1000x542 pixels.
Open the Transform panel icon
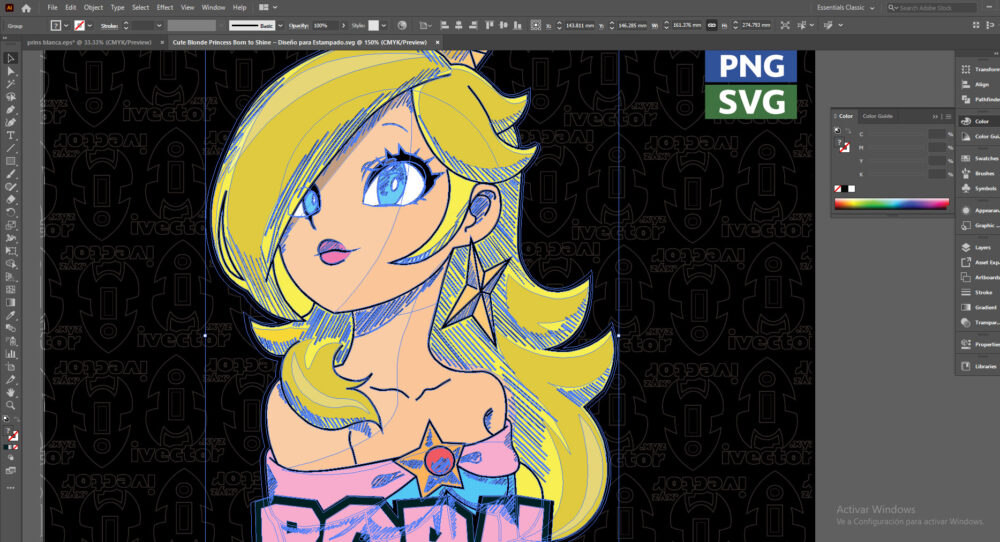click(x=966, y=69)
